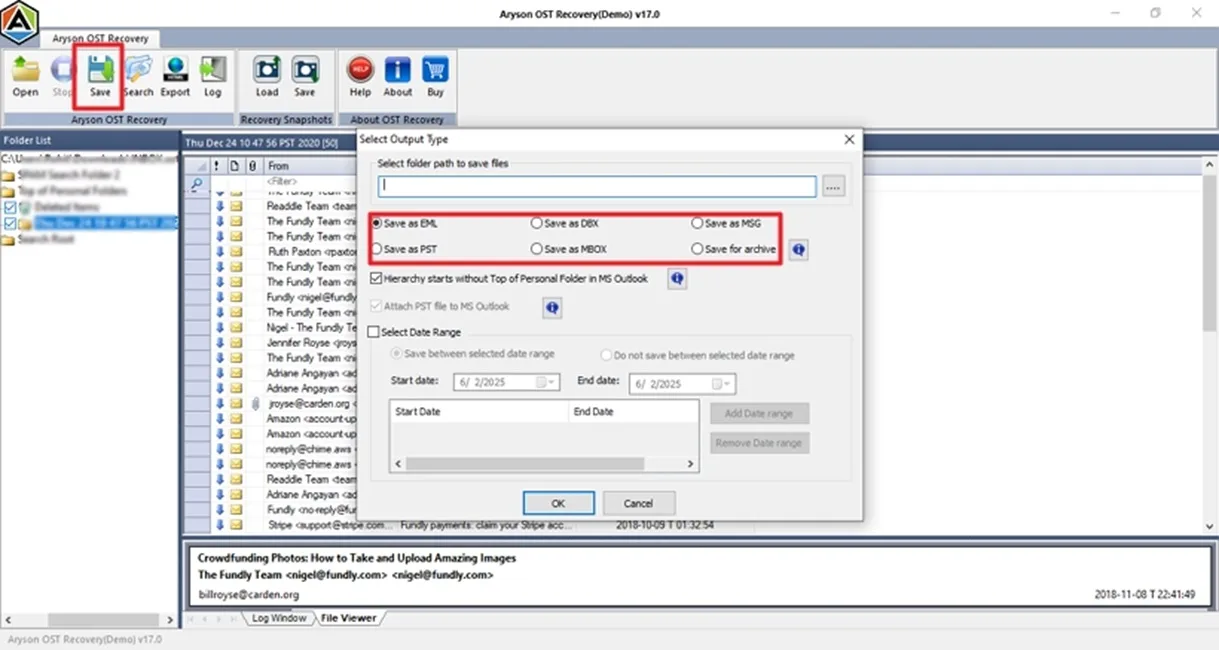Click info icon beside Hierarchy starts checkbox
Image resolution: width=1219 pixels, height=650 pixels.
[x=677, y=279]
